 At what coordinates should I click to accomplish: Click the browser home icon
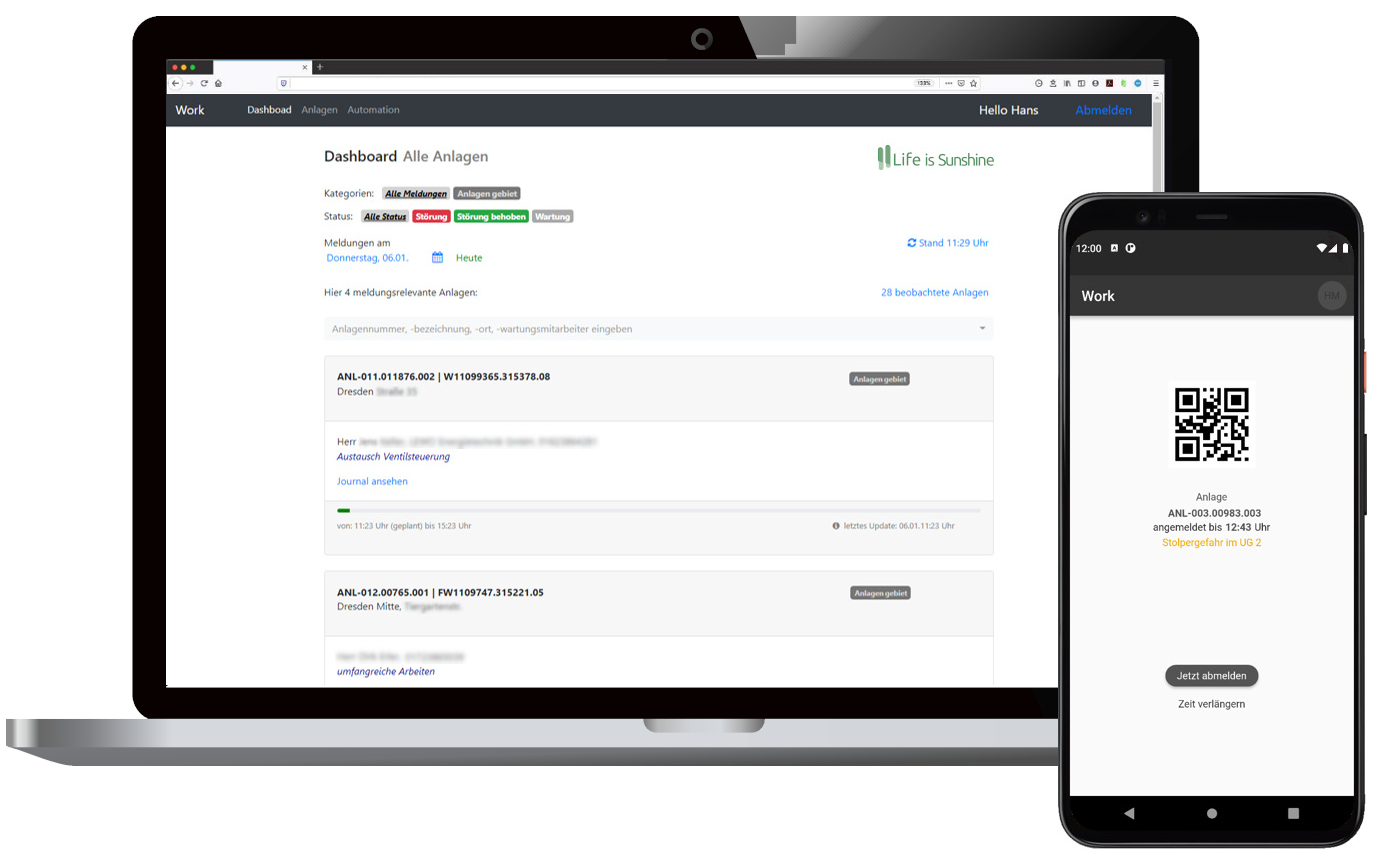[218, 83]
